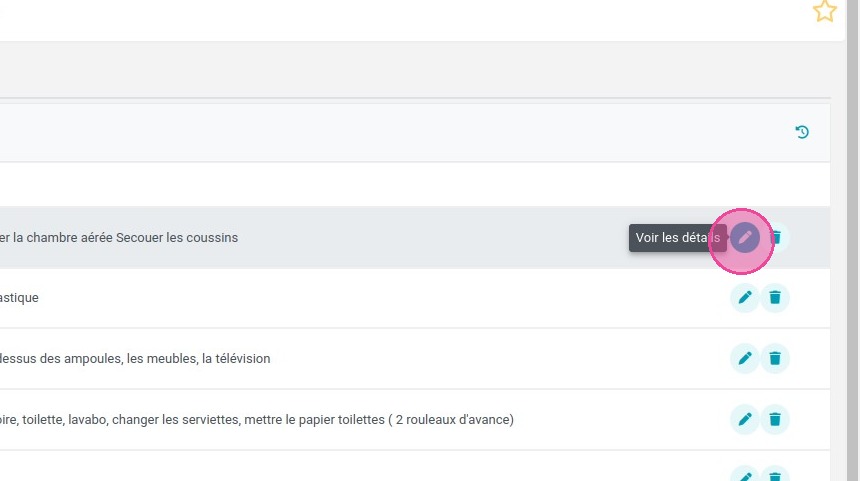Screen dimensions: 860x481
Task: Click the 'Voir les détails' tooltip label
Action: [678, 238]
